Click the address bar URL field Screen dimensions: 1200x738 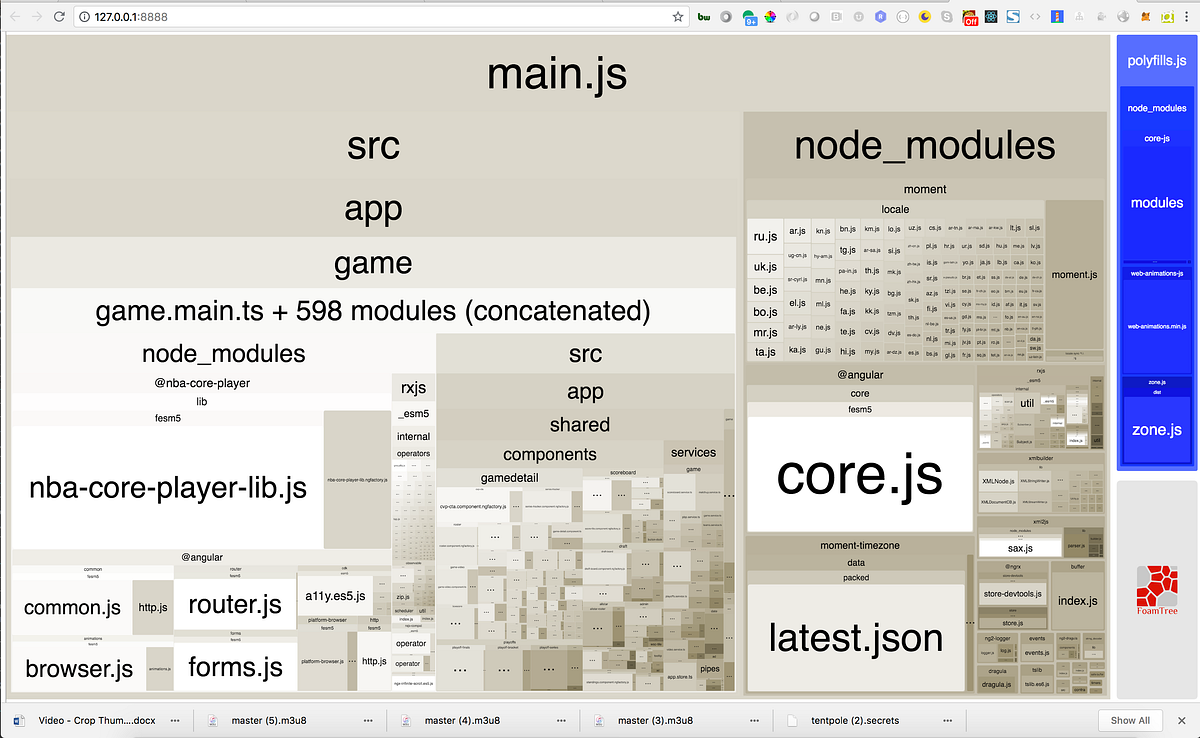300,16
